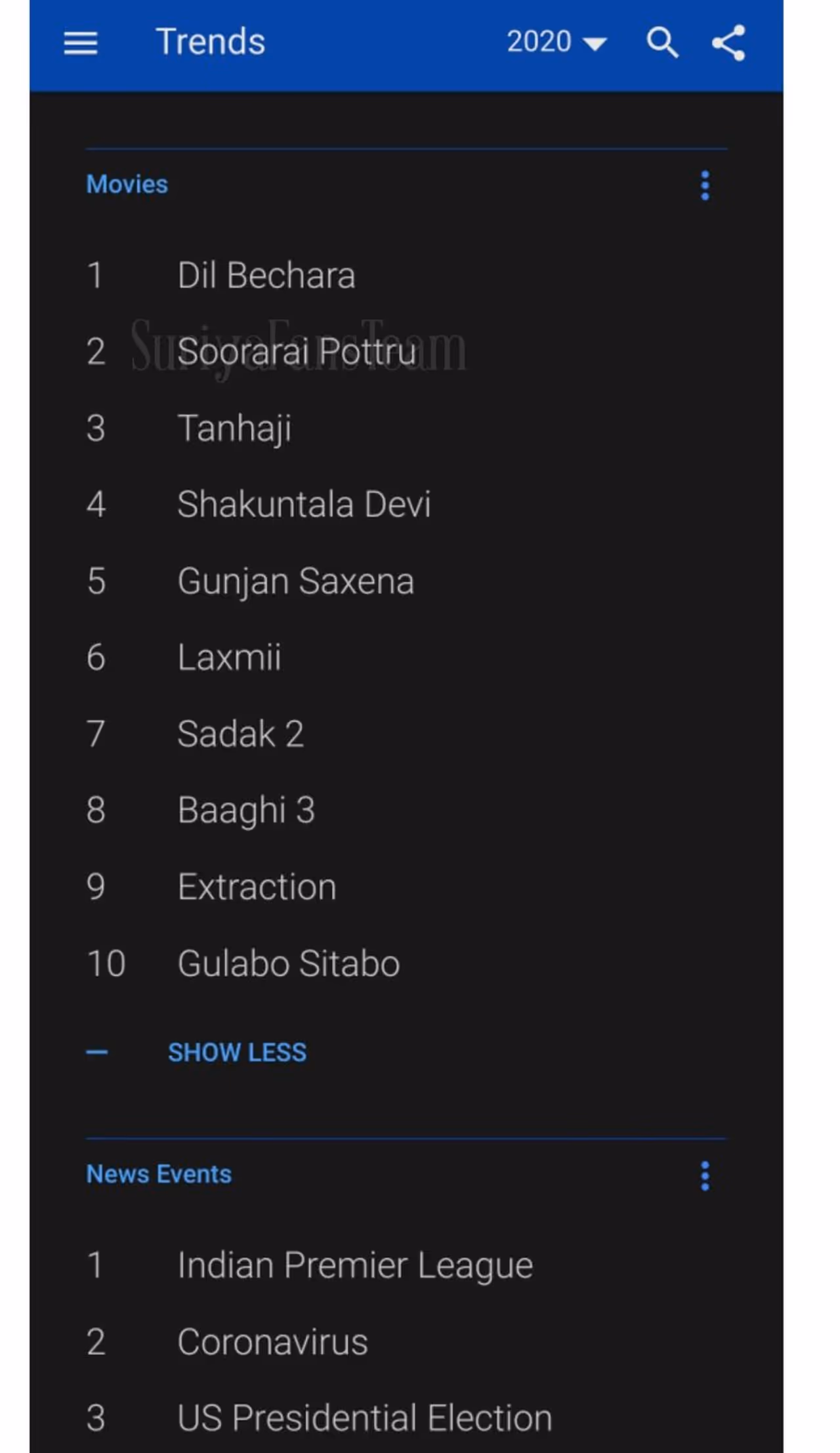
Task: Select Dil Bechara movie entry
Action: point(266,275)
